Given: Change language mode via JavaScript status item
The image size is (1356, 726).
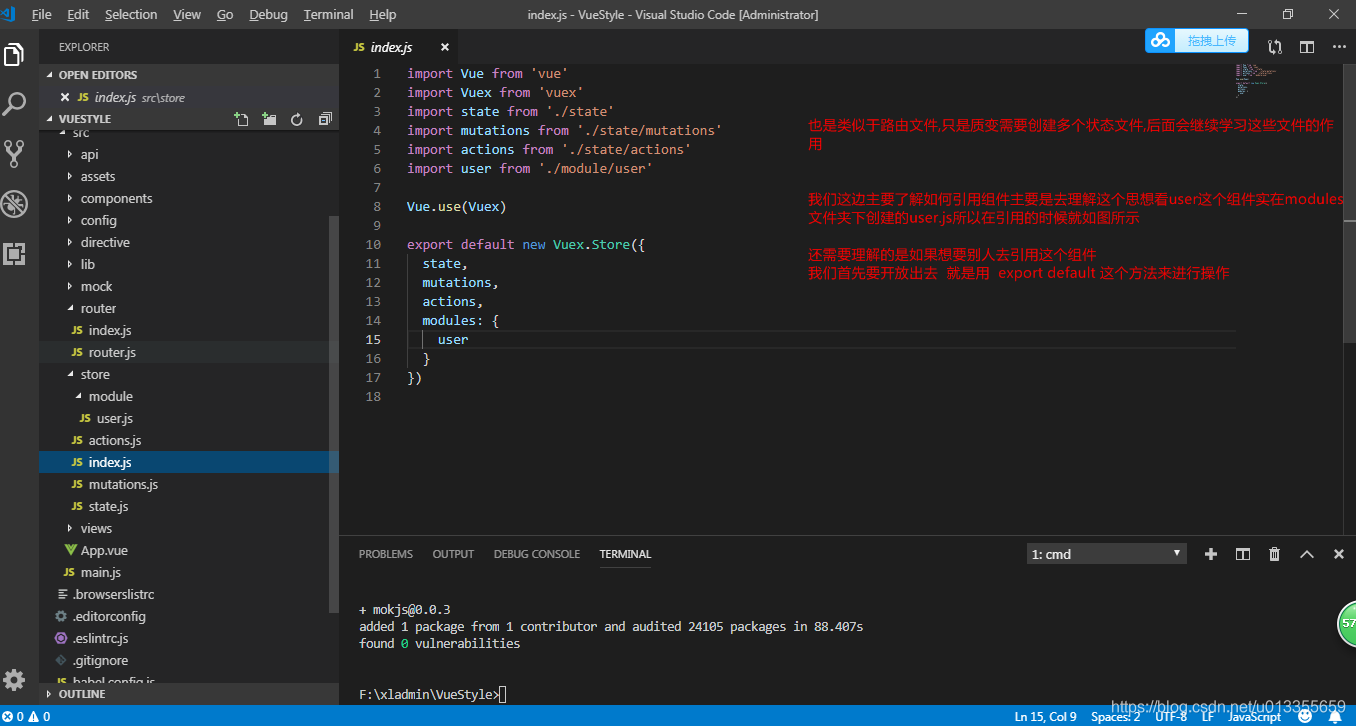Looking at the screenshot, I should click(x=1254, y=716).
